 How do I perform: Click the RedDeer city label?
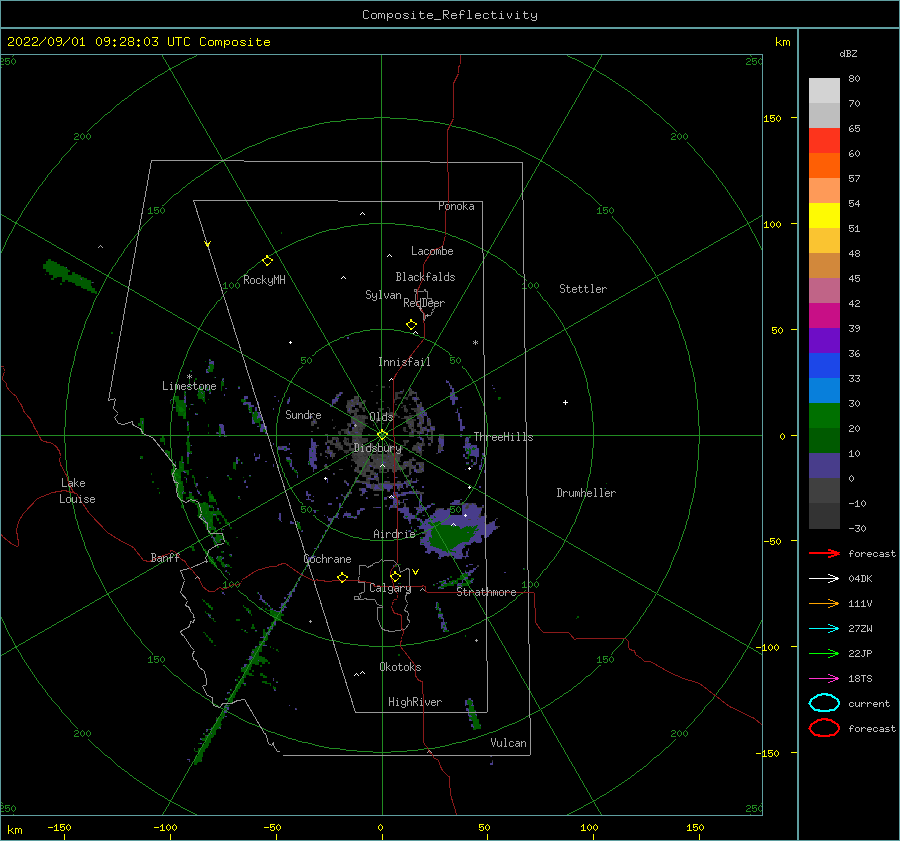(424, 303)
